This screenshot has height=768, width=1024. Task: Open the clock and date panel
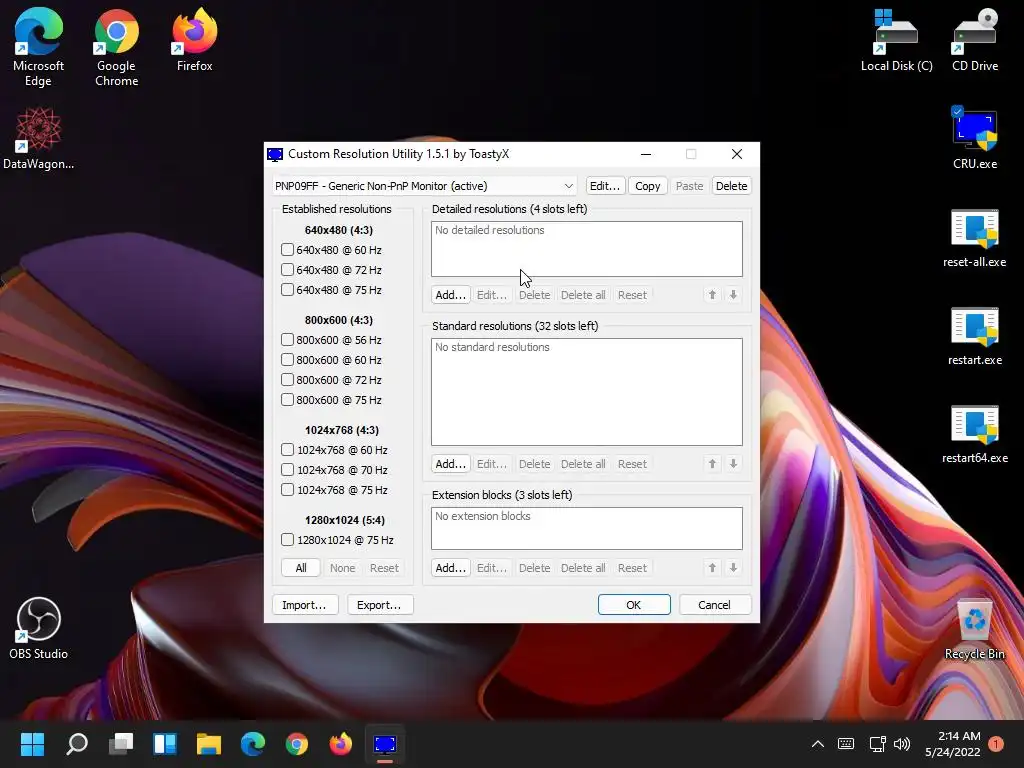(x=953, y=744)
